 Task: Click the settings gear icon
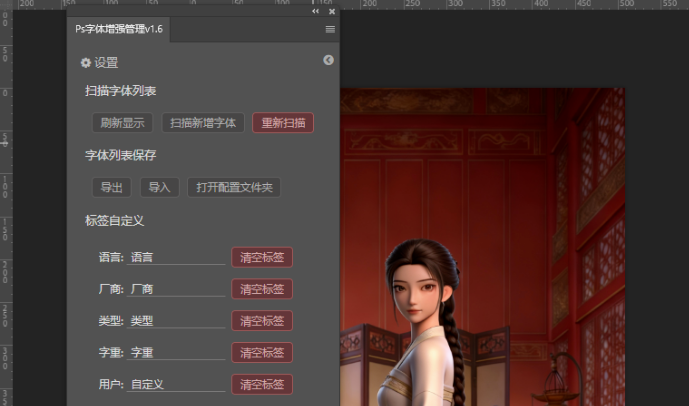pyautogui.click(x=86, y=63)
